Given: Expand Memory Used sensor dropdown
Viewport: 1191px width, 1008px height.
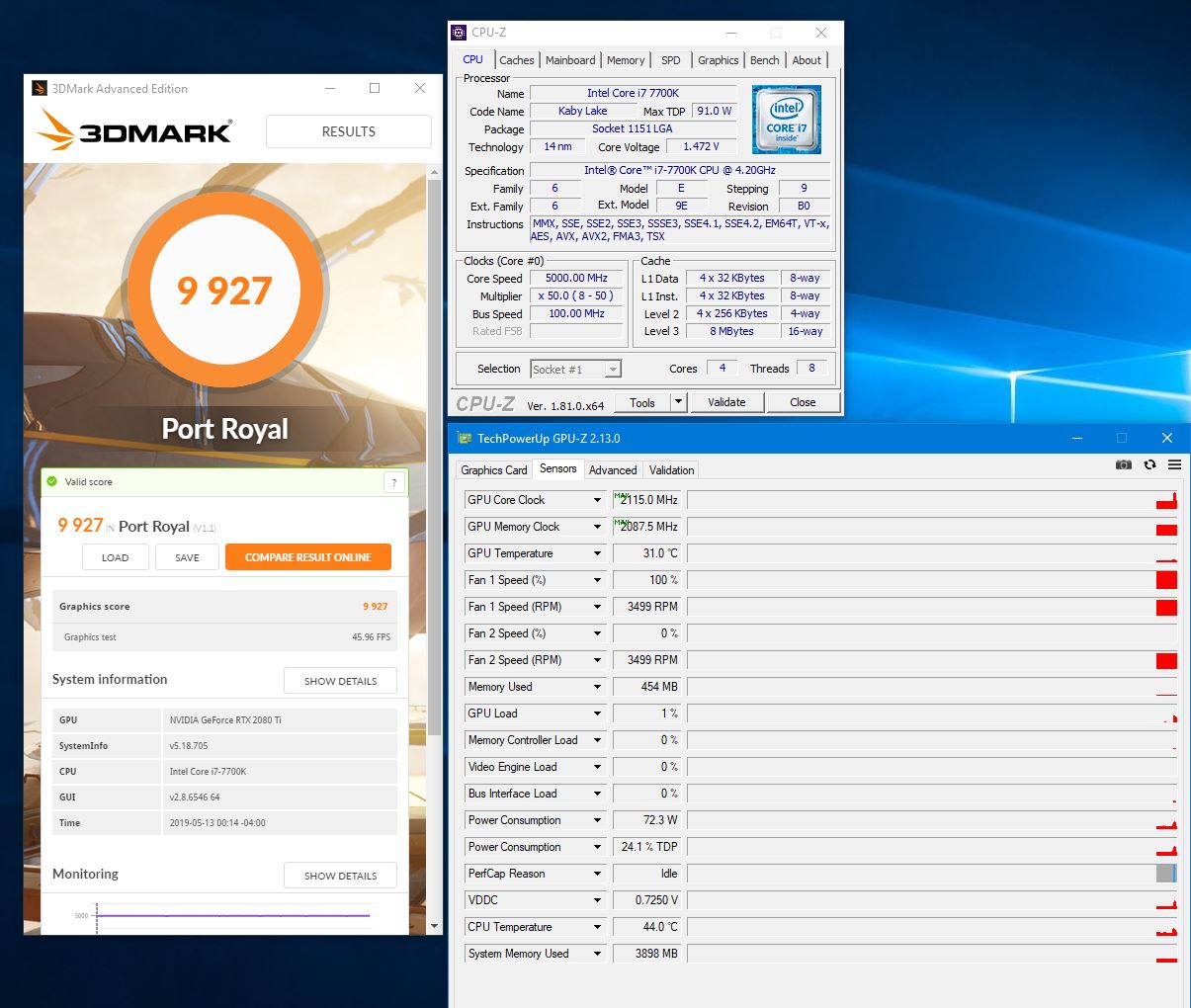Looking at the screenshot, I should [x=597, y=687].
